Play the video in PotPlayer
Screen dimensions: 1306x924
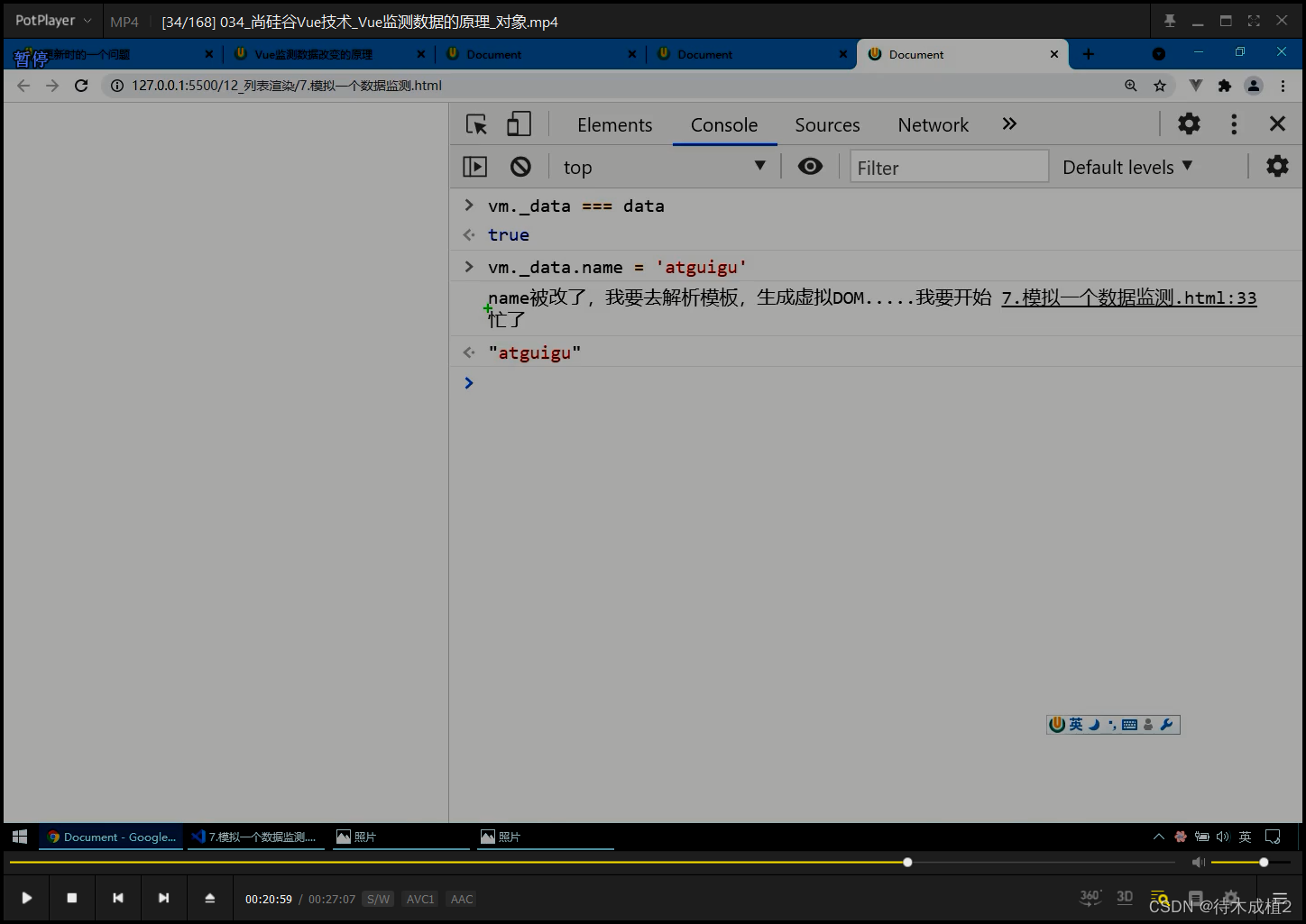click(x=26, y=898)
